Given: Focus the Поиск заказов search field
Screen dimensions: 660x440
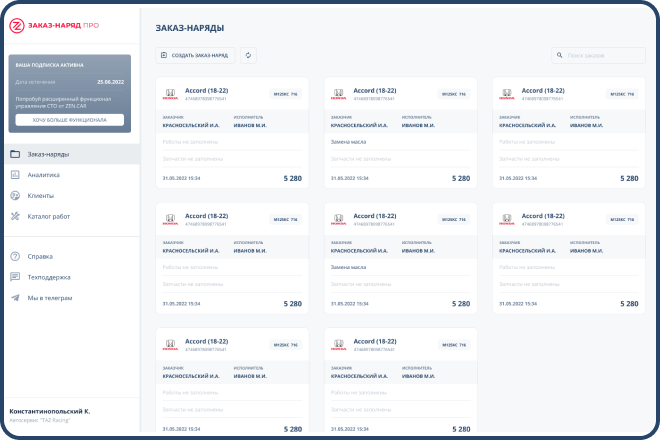Looking at the screenshot, I should point(599,55).
